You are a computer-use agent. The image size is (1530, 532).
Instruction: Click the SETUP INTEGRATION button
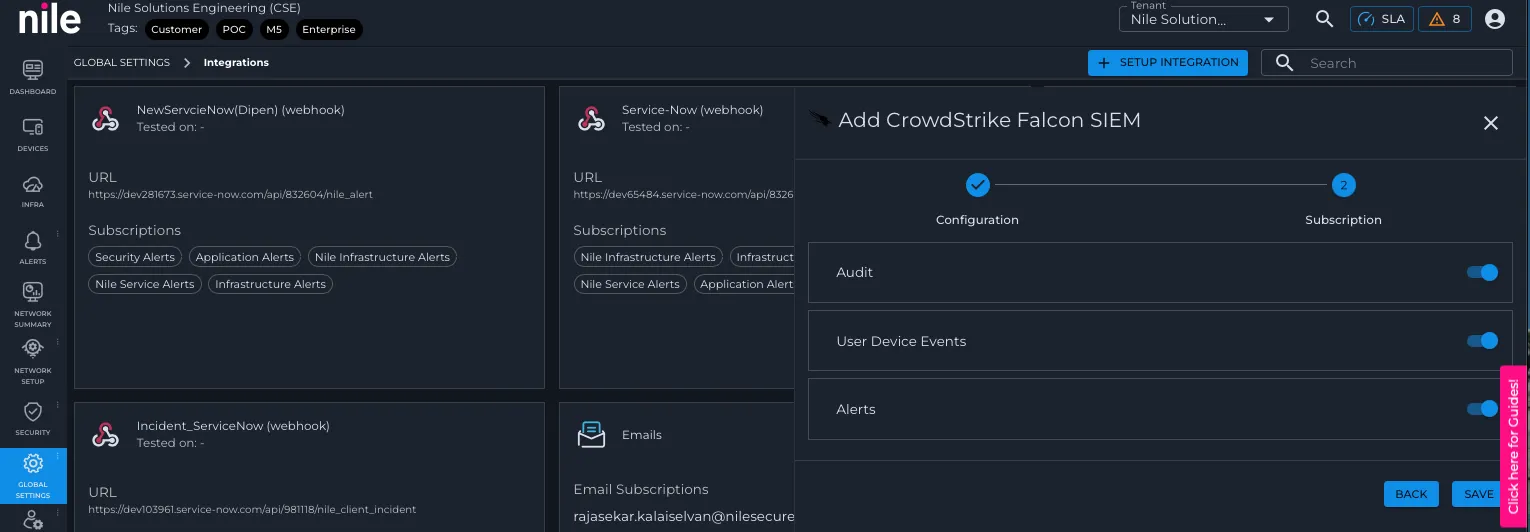point(1168,62)
